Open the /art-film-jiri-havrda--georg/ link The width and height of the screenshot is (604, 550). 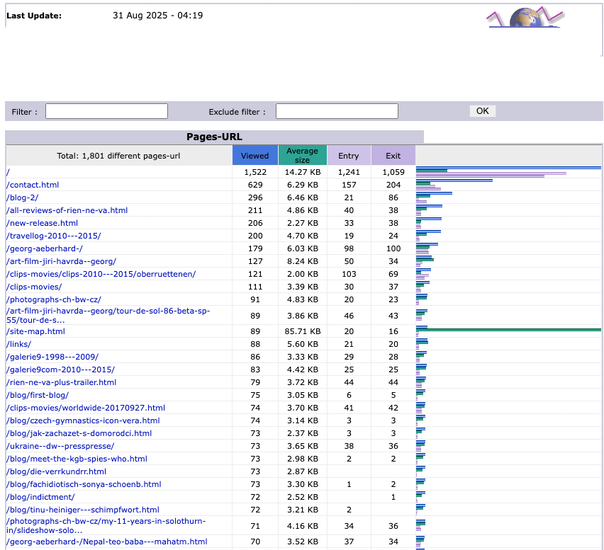[x=61, y=261]
